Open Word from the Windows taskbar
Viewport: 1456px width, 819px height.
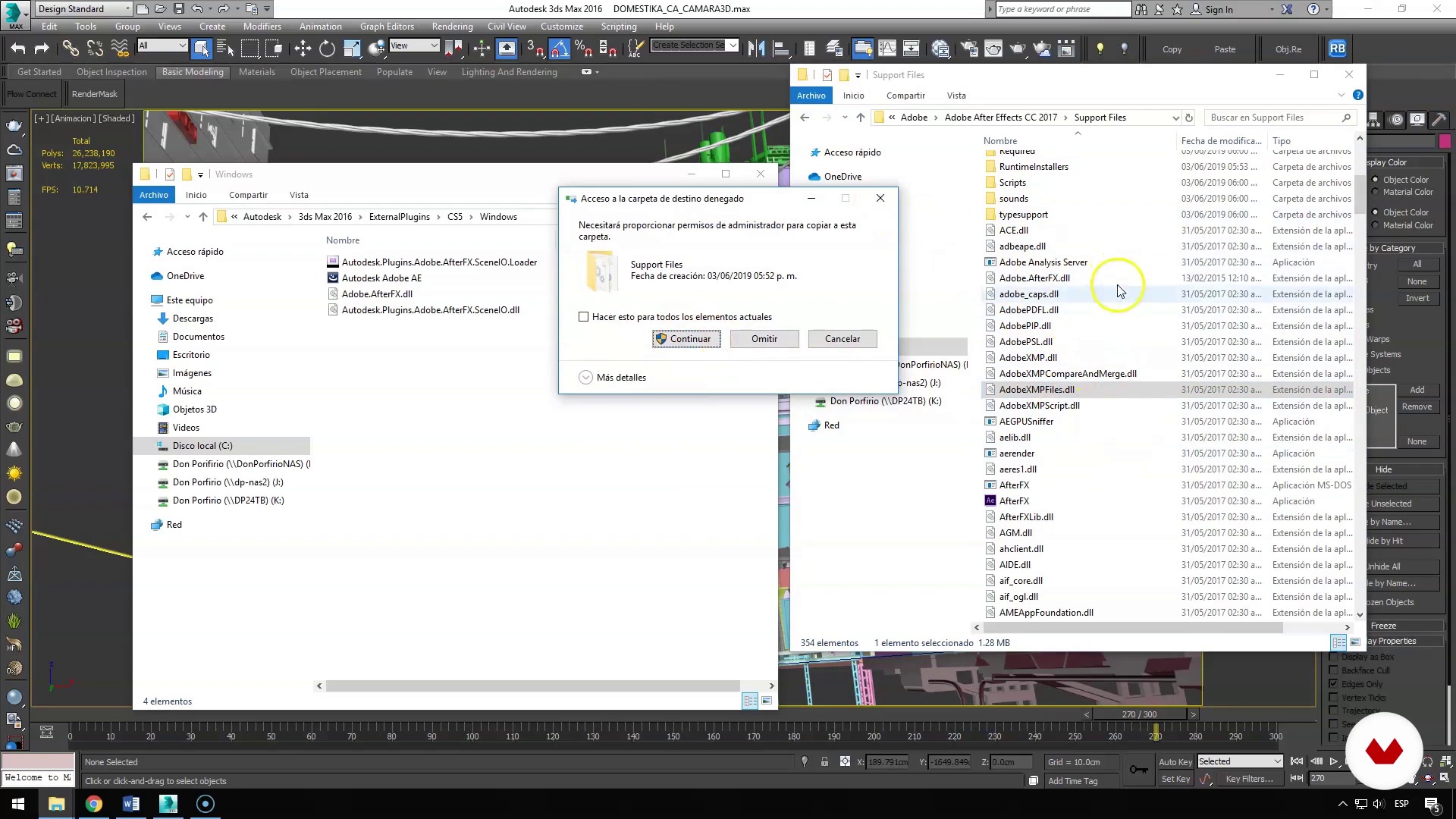coord(130,804)
